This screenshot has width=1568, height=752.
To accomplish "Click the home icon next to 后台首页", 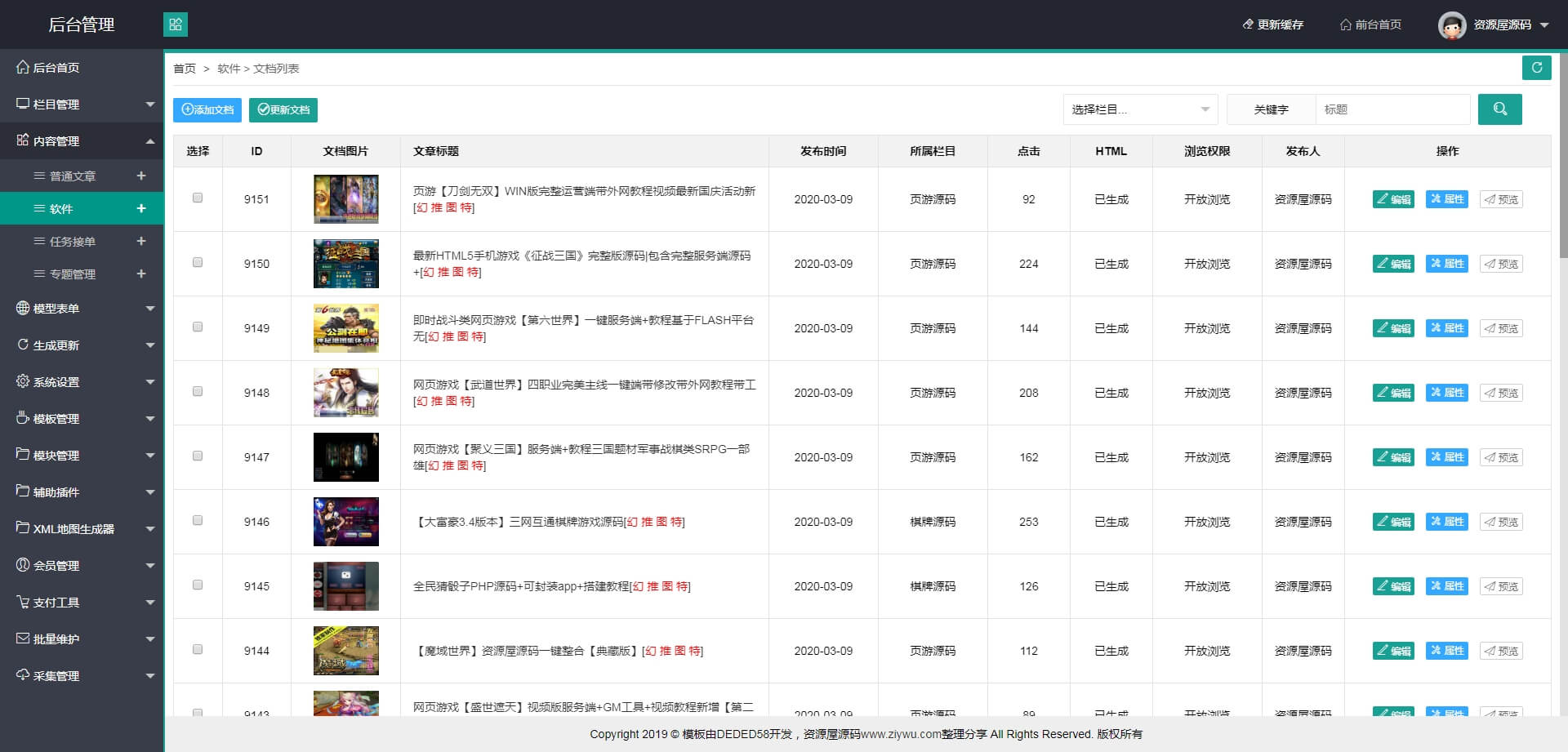I will tap(23, 67).
